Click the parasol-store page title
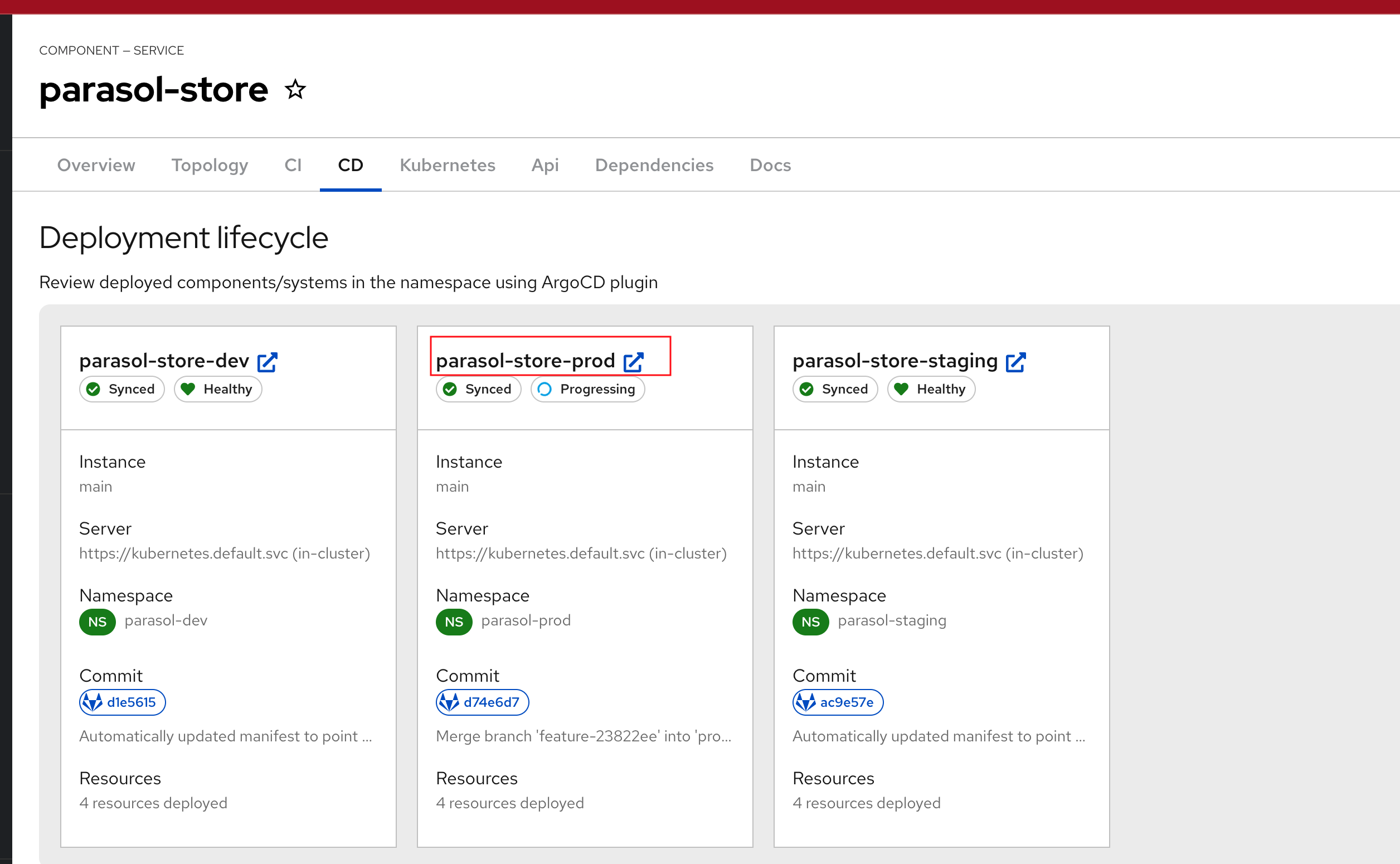This screenshot has height=864, width=1400. [x=153, y=90]
